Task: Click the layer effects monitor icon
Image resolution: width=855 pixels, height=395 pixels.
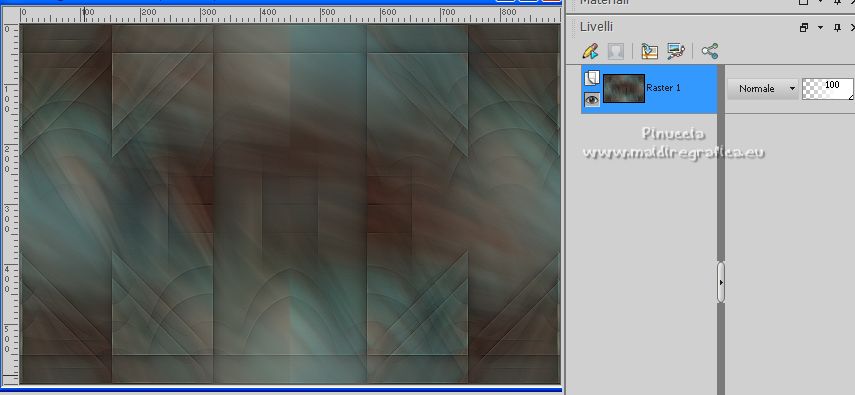Action: click(676, 52)
